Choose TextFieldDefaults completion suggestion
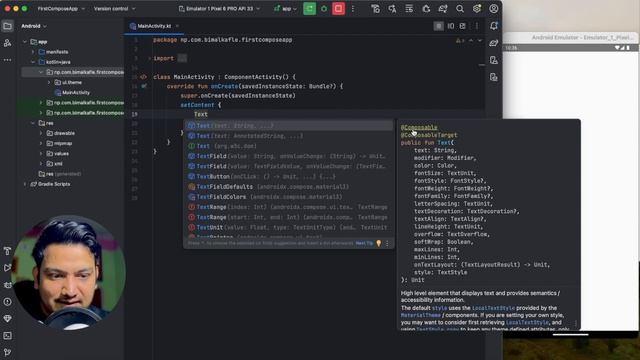The image size is (640, 360). (x=288, y=187)
